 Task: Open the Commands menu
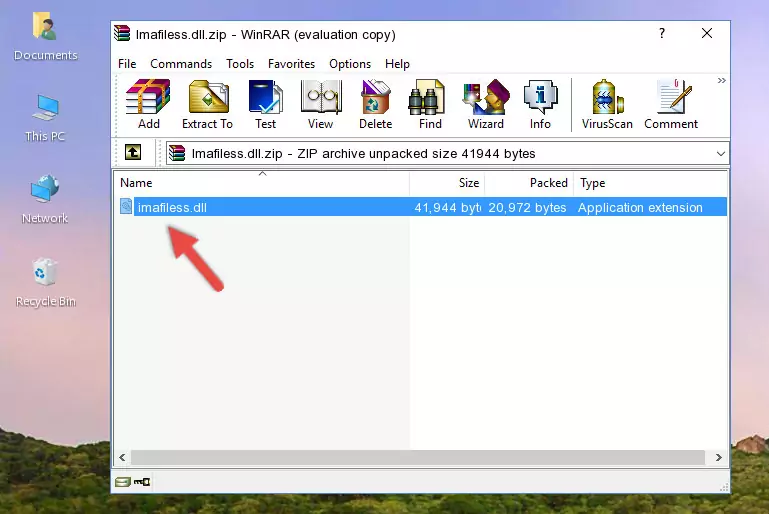click(x=181, y=64)
